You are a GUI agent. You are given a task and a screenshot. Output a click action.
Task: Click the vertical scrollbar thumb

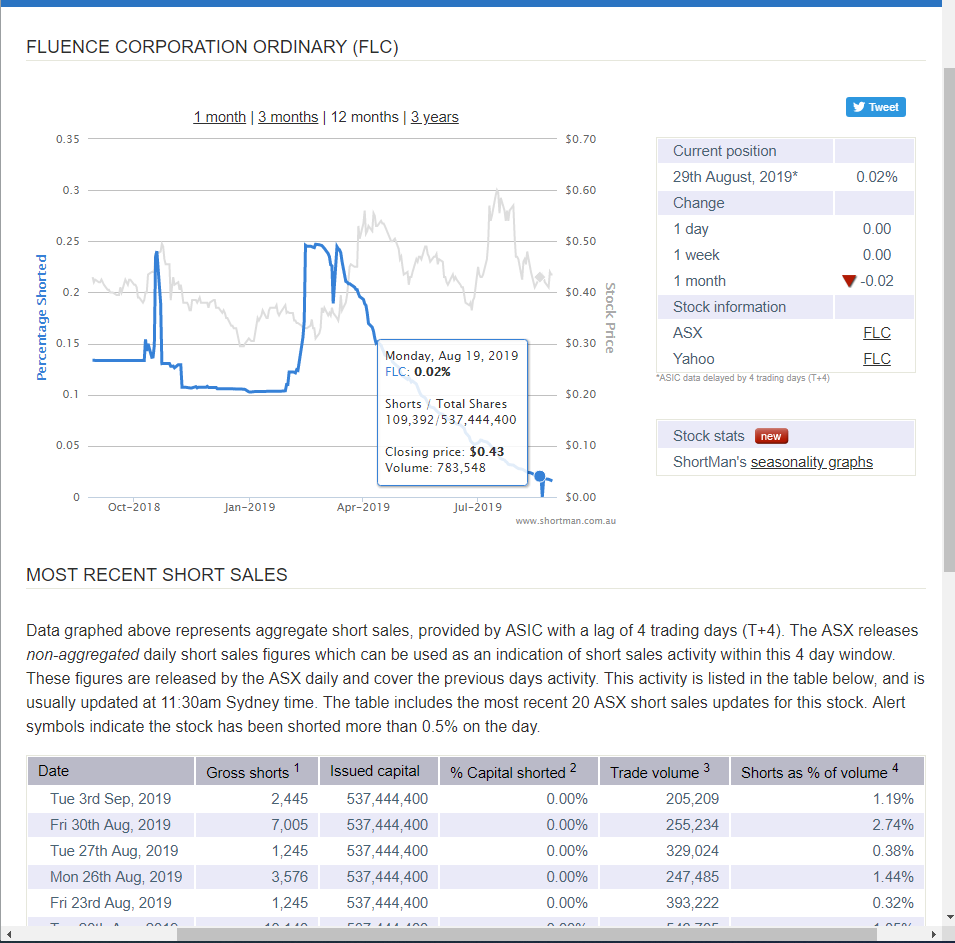point(949,319)
